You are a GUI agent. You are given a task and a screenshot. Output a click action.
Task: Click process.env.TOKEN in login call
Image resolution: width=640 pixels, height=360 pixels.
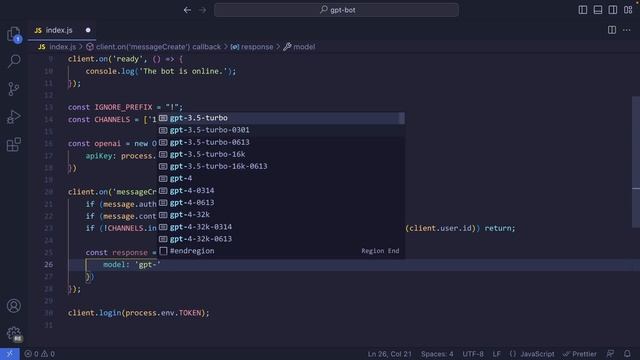tap(163, 313)
